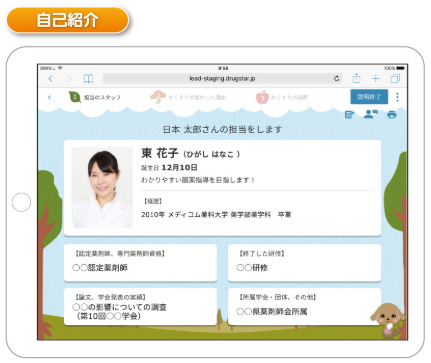The image size is (431, 363).
Task: Tap the puppy mascot character
Action: (x=388, y=320)
